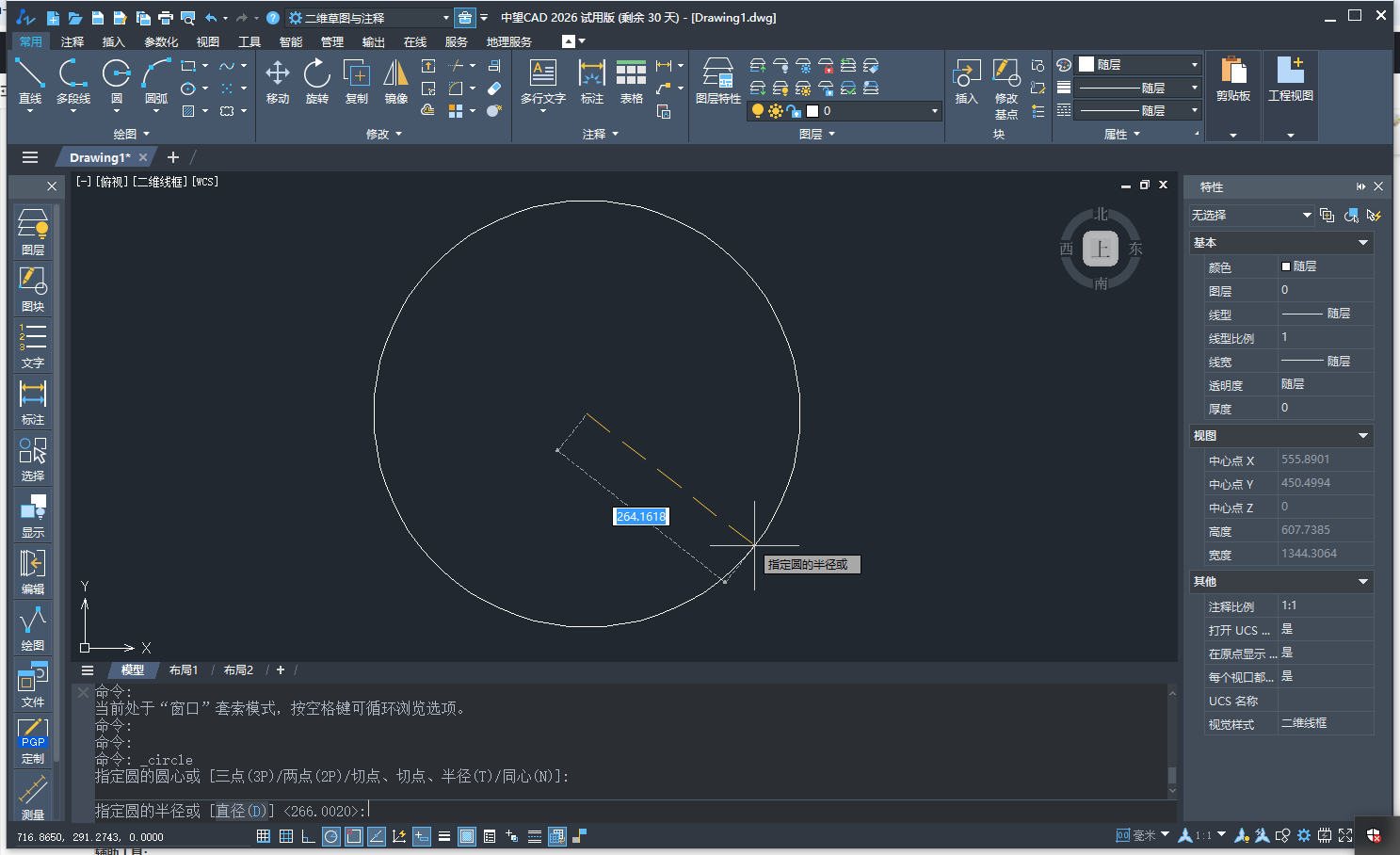
Task: Click the 标注 dimension tool in ribbon
Action: 592,81
